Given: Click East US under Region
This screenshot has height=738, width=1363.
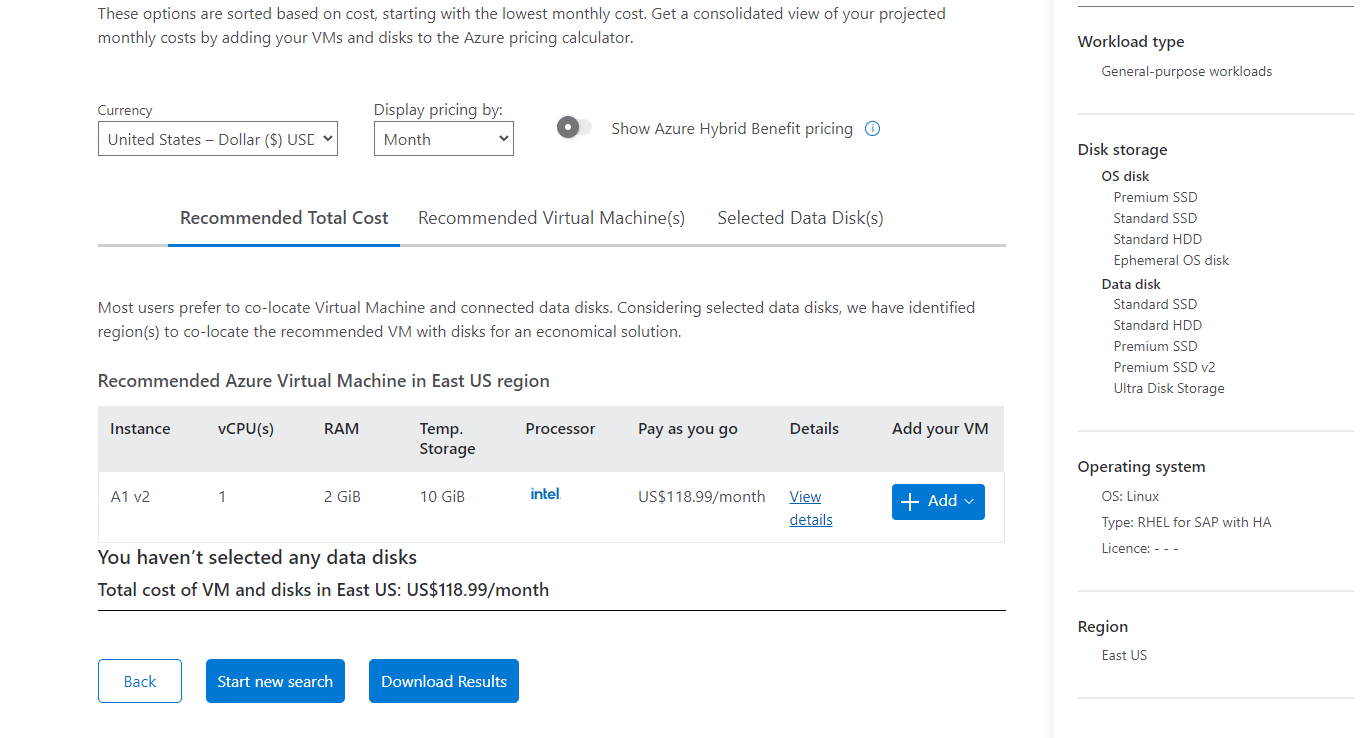Looking at the screenshot, I should point(1124,655).
